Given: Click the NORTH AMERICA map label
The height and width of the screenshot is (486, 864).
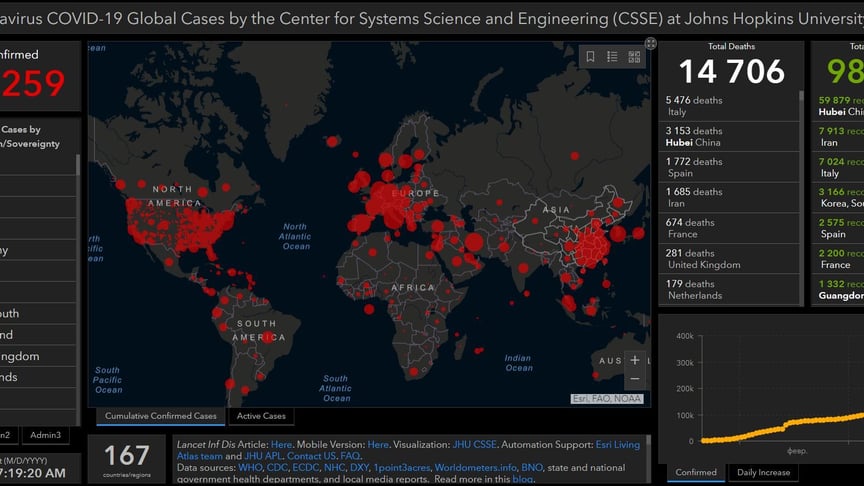Looking at the screenshot, I should coord(174,196).
